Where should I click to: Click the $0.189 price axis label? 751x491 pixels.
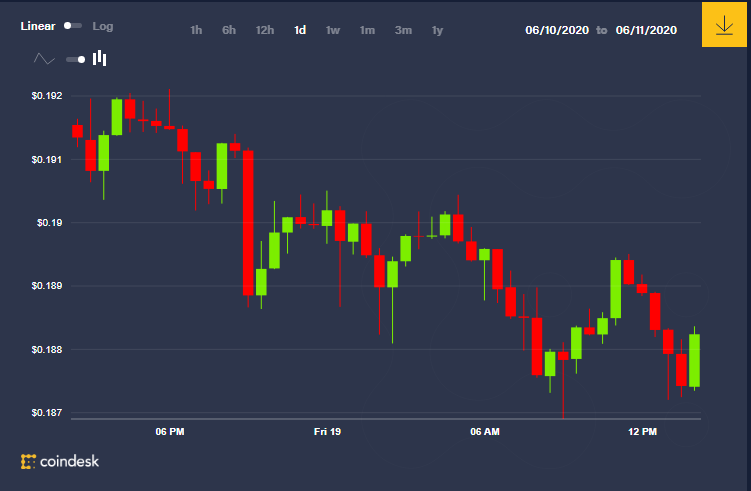(x=47, y=286)
